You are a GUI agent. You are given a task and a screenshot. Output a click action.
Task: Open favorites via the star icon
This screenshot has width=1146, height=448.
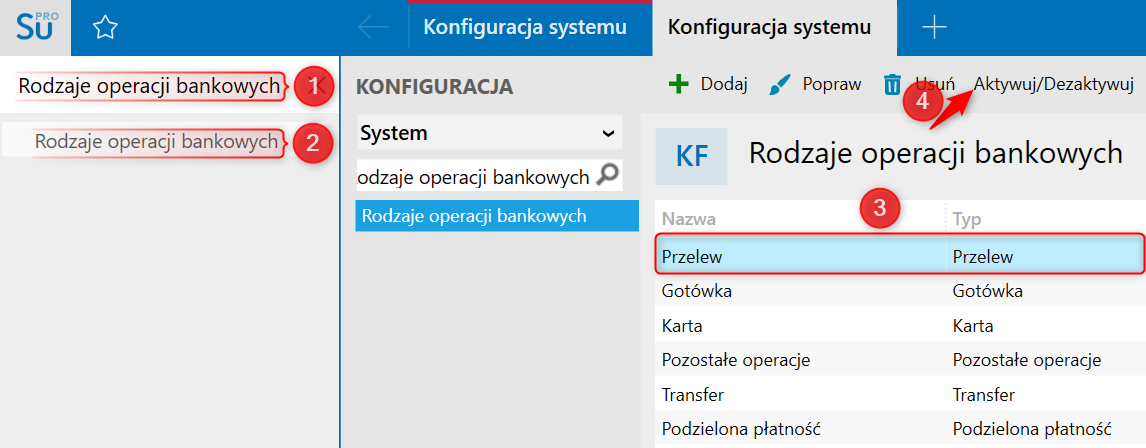[x=105, y=28]
